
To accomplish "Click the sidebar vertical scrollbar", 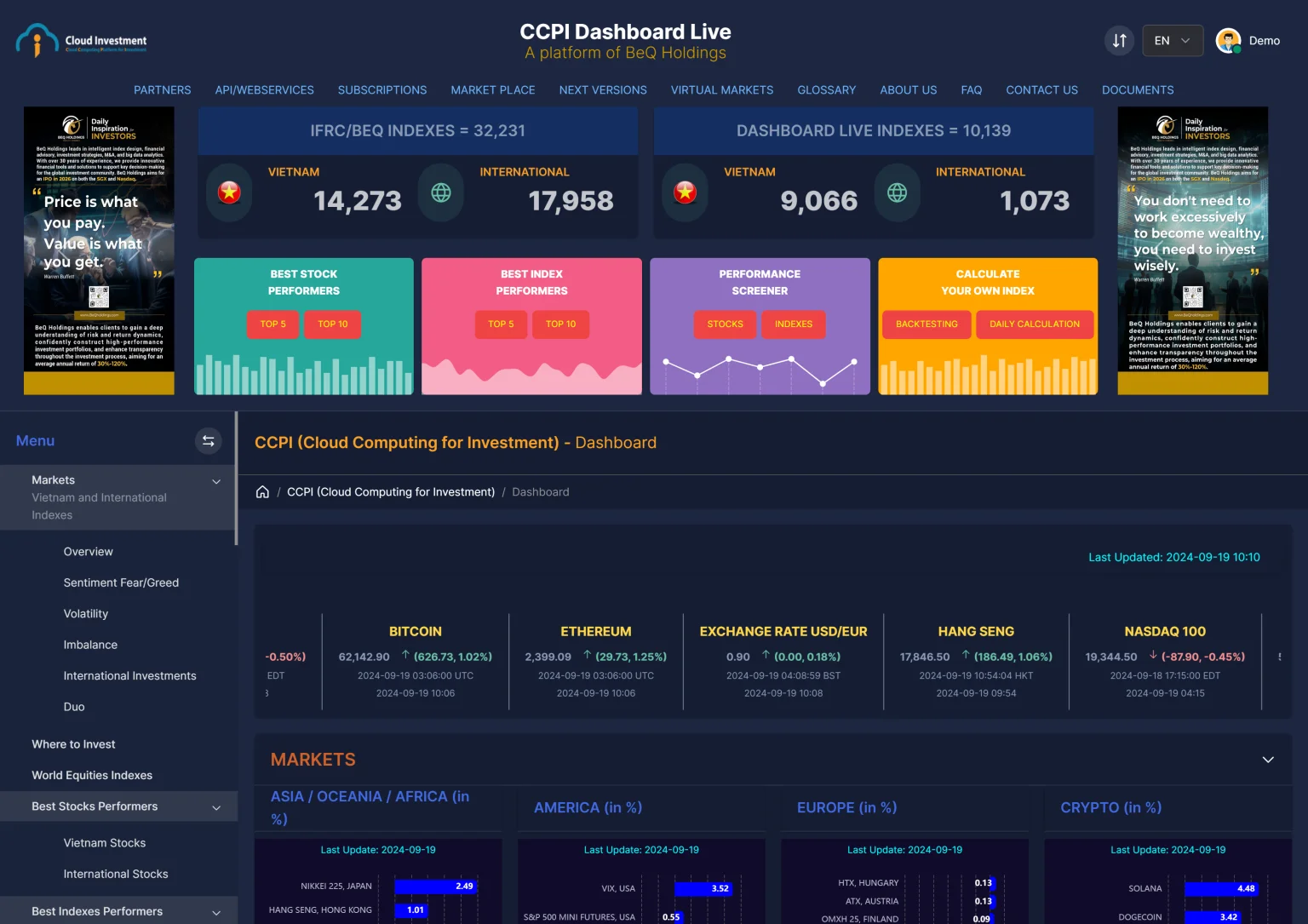I will 236,479.
